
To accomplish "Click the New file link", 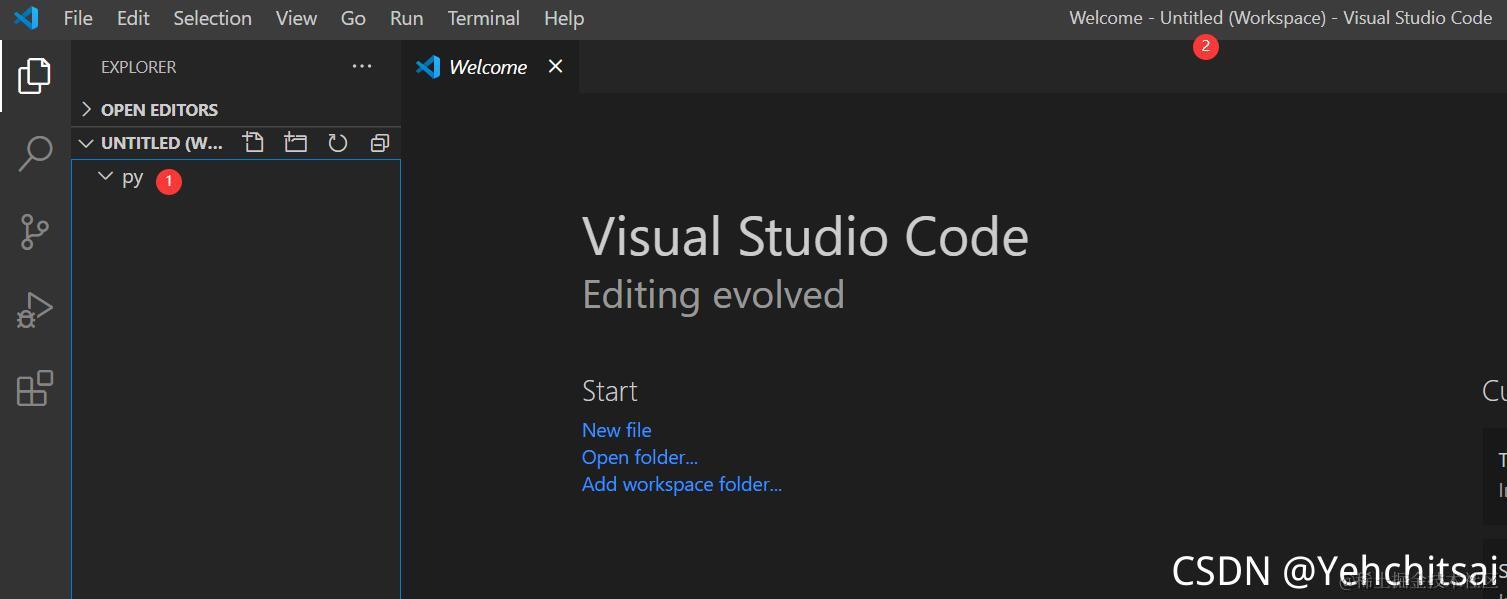I will coord(617,430).
